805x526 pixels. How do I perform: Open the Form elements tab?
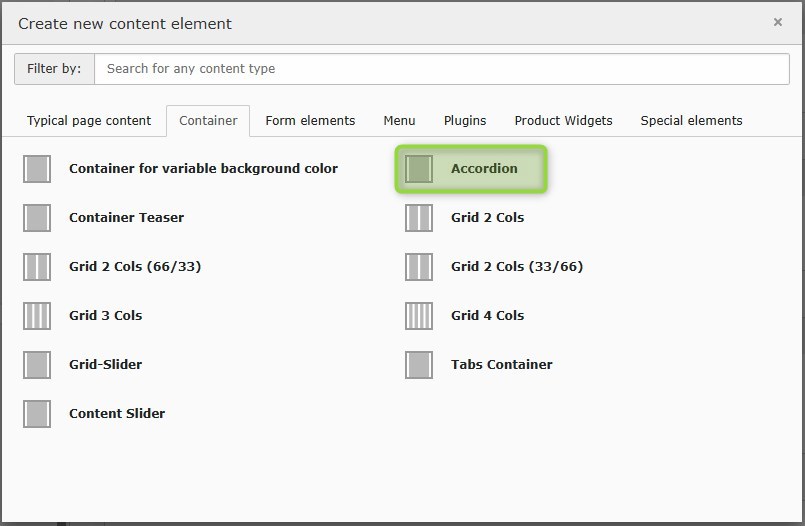310,121
